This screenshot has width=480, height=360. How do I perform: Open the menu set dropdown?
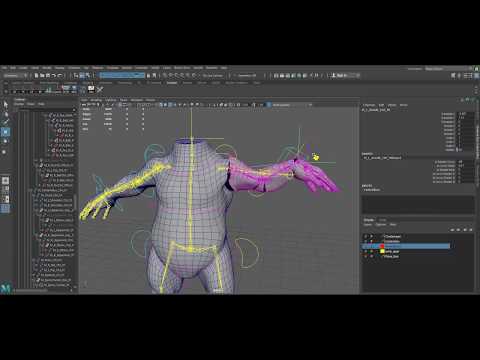(x=16, y=76)
